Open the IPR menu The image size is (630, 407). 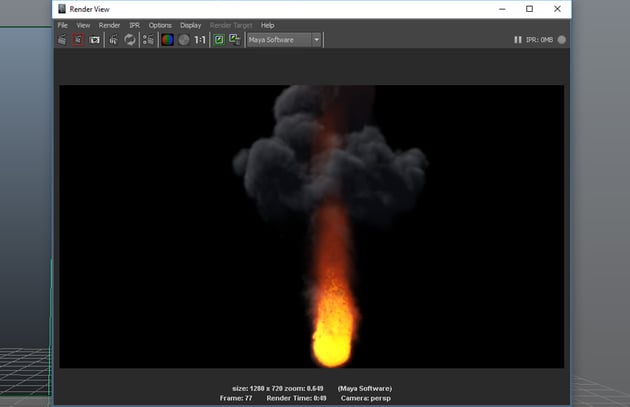point(135,25)
